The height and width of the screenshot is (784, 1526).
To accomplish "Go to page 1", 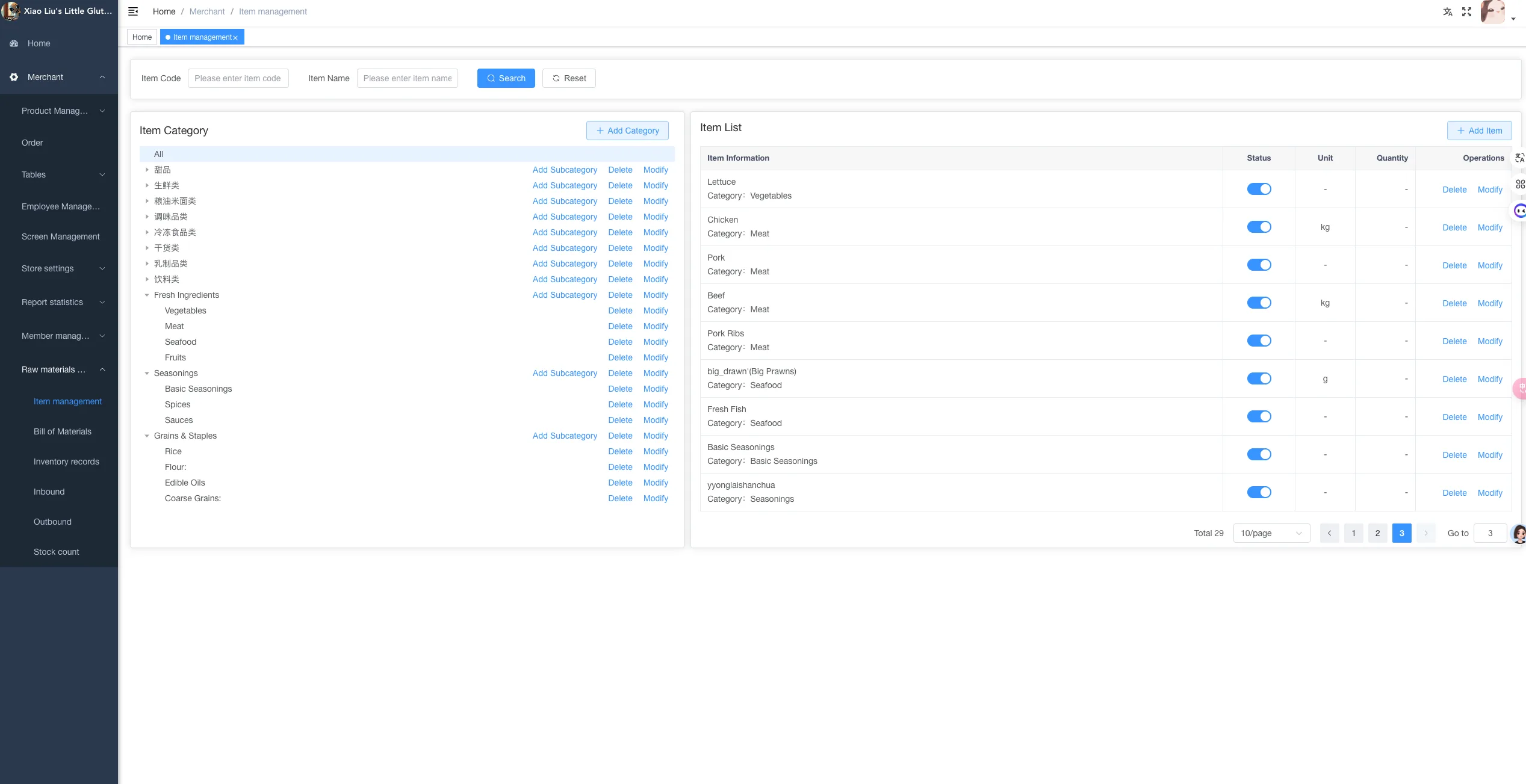I will click(1353, 533).
